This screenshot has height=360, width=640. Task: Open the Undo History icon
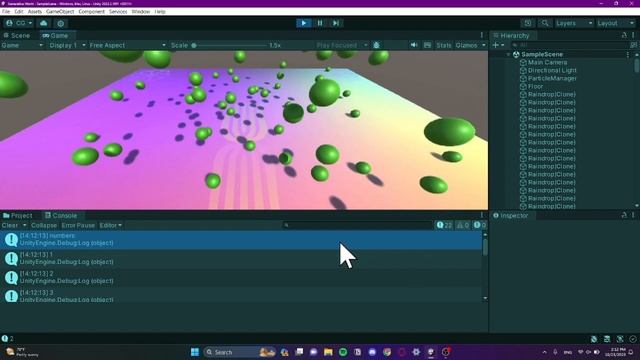[528, 23]
